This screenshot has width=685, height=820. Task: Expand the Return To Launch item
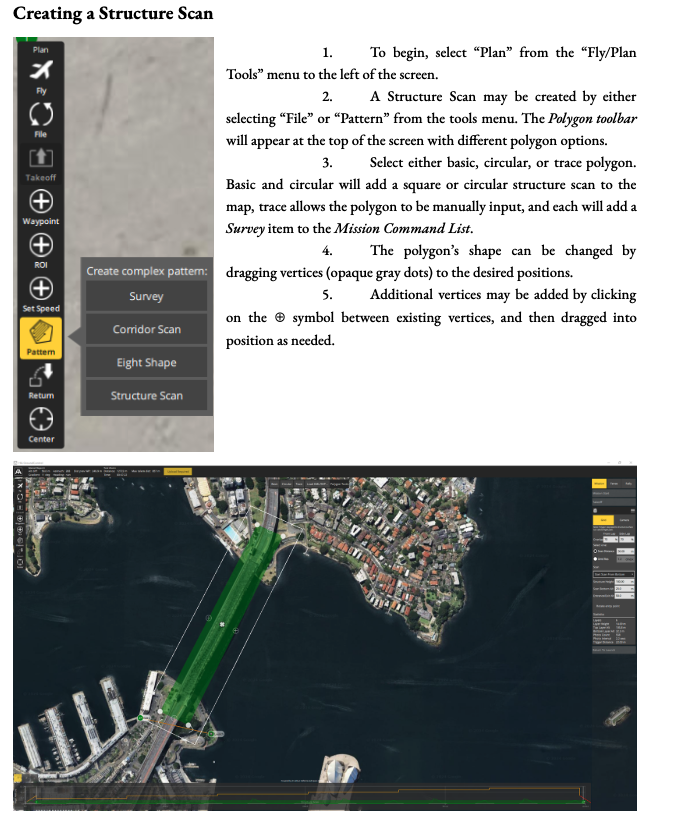click(x=614, y=650)
